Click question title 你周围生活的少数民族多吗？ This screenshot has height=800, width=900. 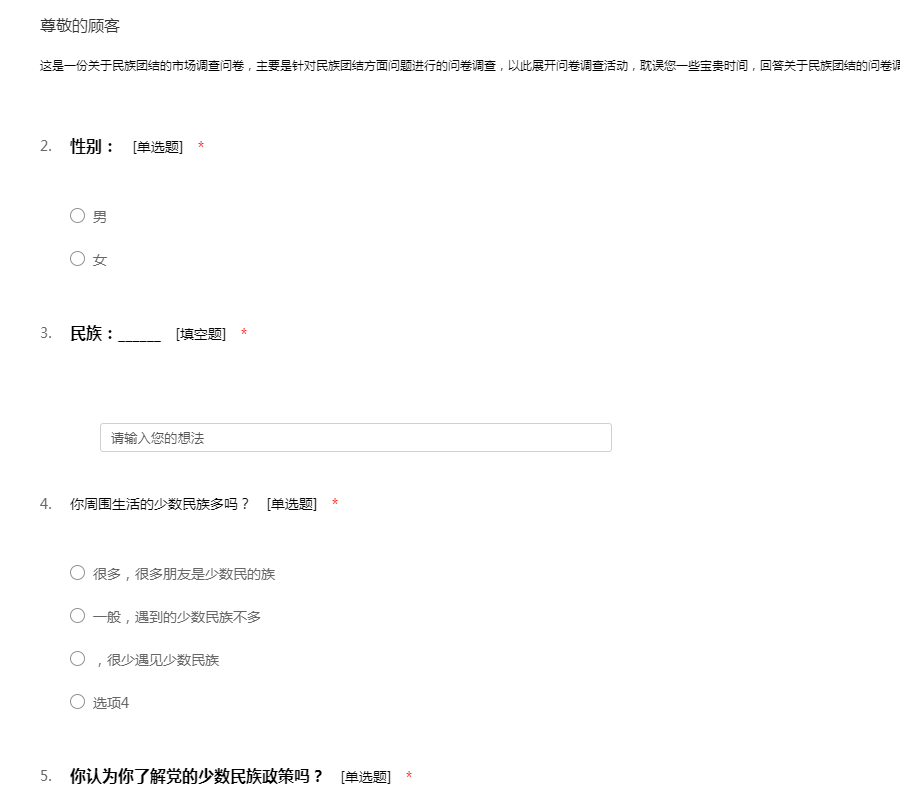[159, 503]
